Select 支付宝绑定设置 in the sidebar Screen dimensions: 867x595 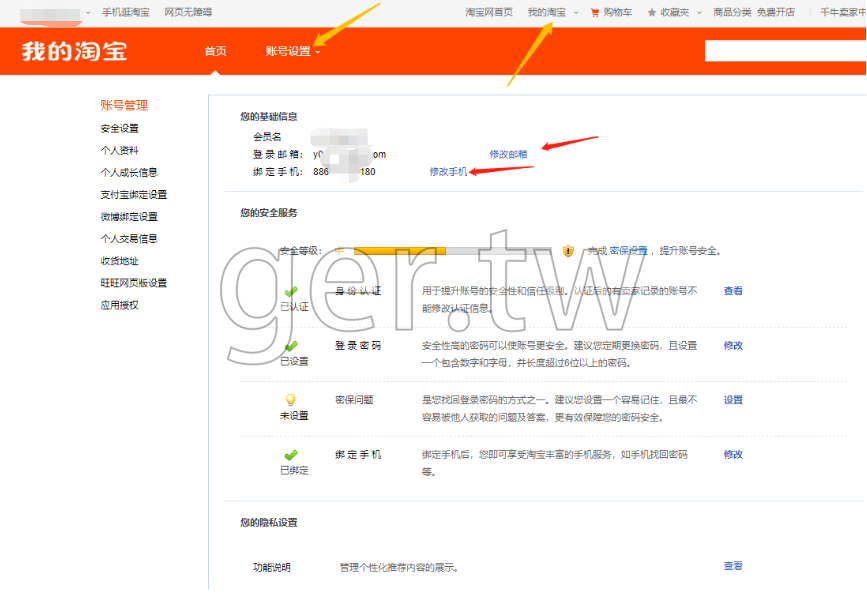(134, 195)
